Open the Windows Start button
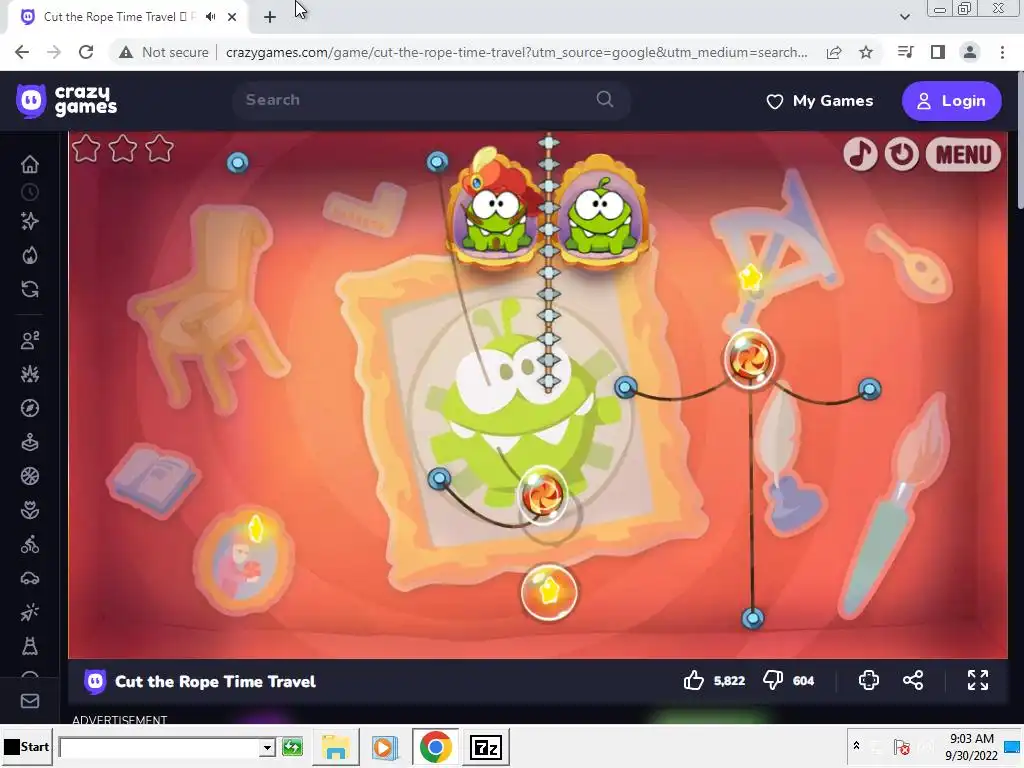 [x=27, y=746]
